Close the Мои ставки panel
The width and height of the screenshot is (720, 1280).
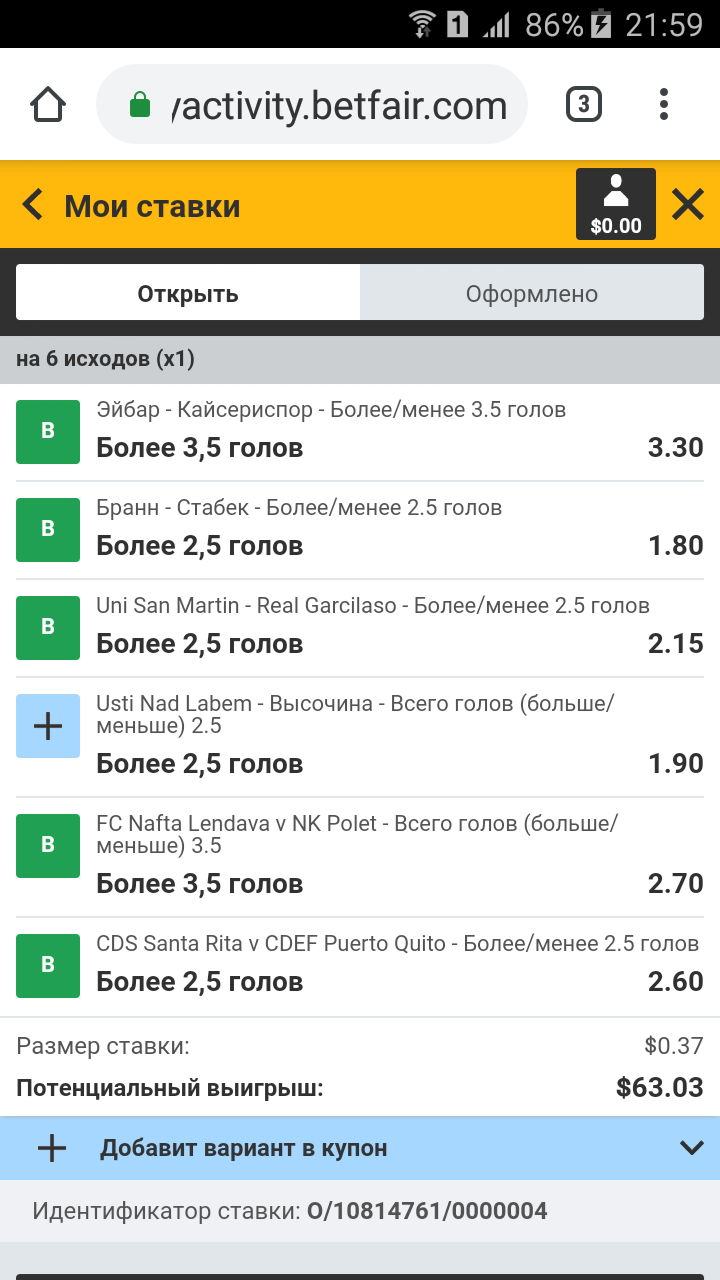pos(688,205)
